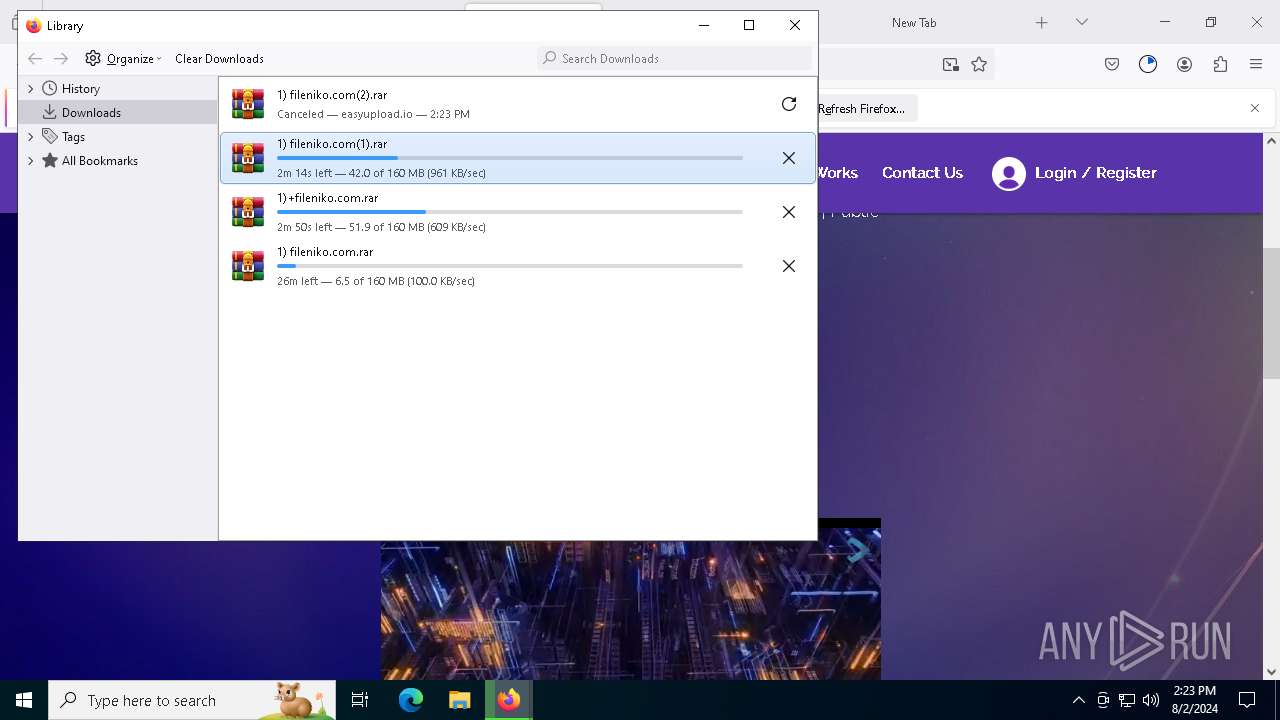Open the Firefox application menu
Screen dimensions: 1280x720
point(1256,64)
